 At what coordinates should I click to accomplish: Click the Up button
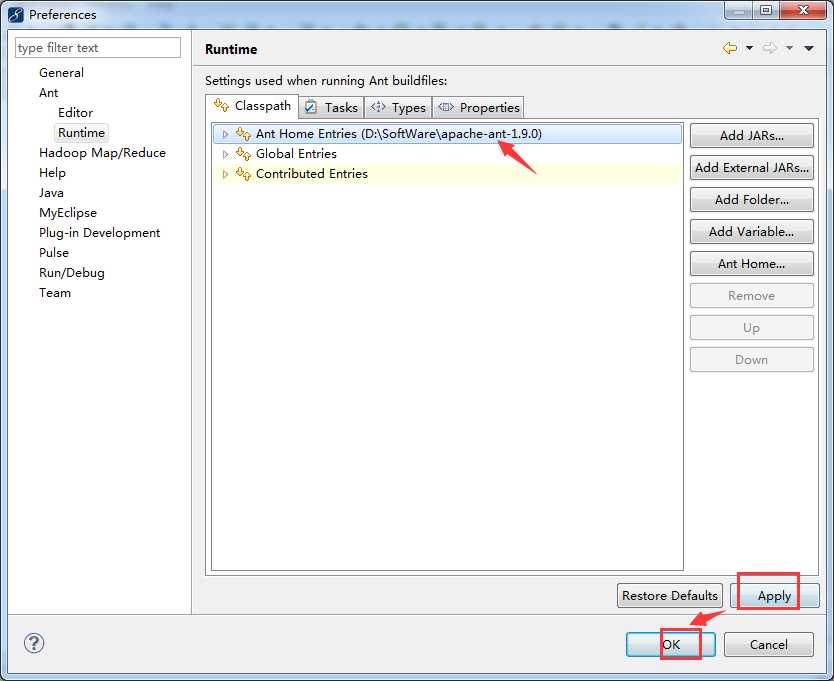coord(752,328)
